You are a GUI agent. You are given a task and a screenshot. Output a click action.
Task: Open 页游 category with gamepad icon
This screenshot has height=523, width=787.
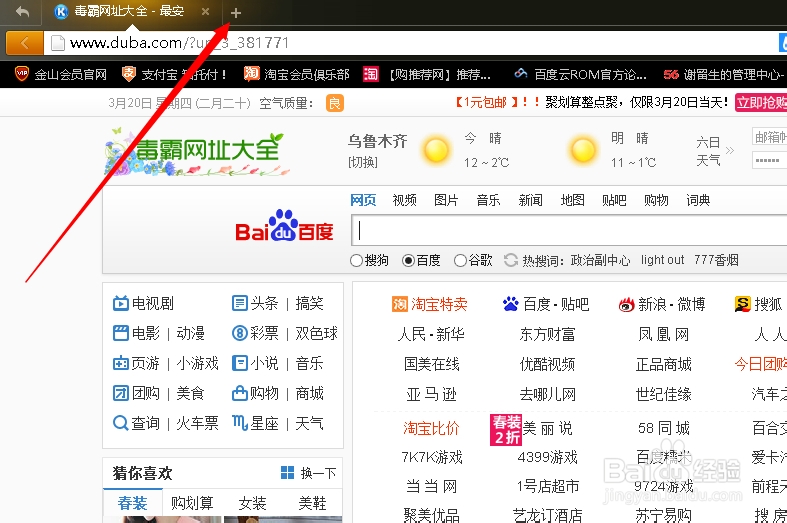(137, 363)
